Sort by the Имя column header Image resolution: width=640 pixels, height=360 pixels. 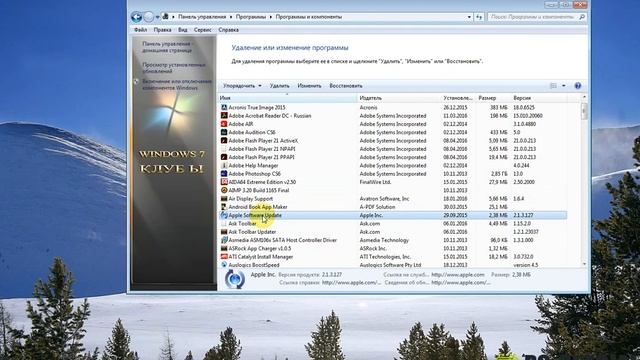[287, 98]
